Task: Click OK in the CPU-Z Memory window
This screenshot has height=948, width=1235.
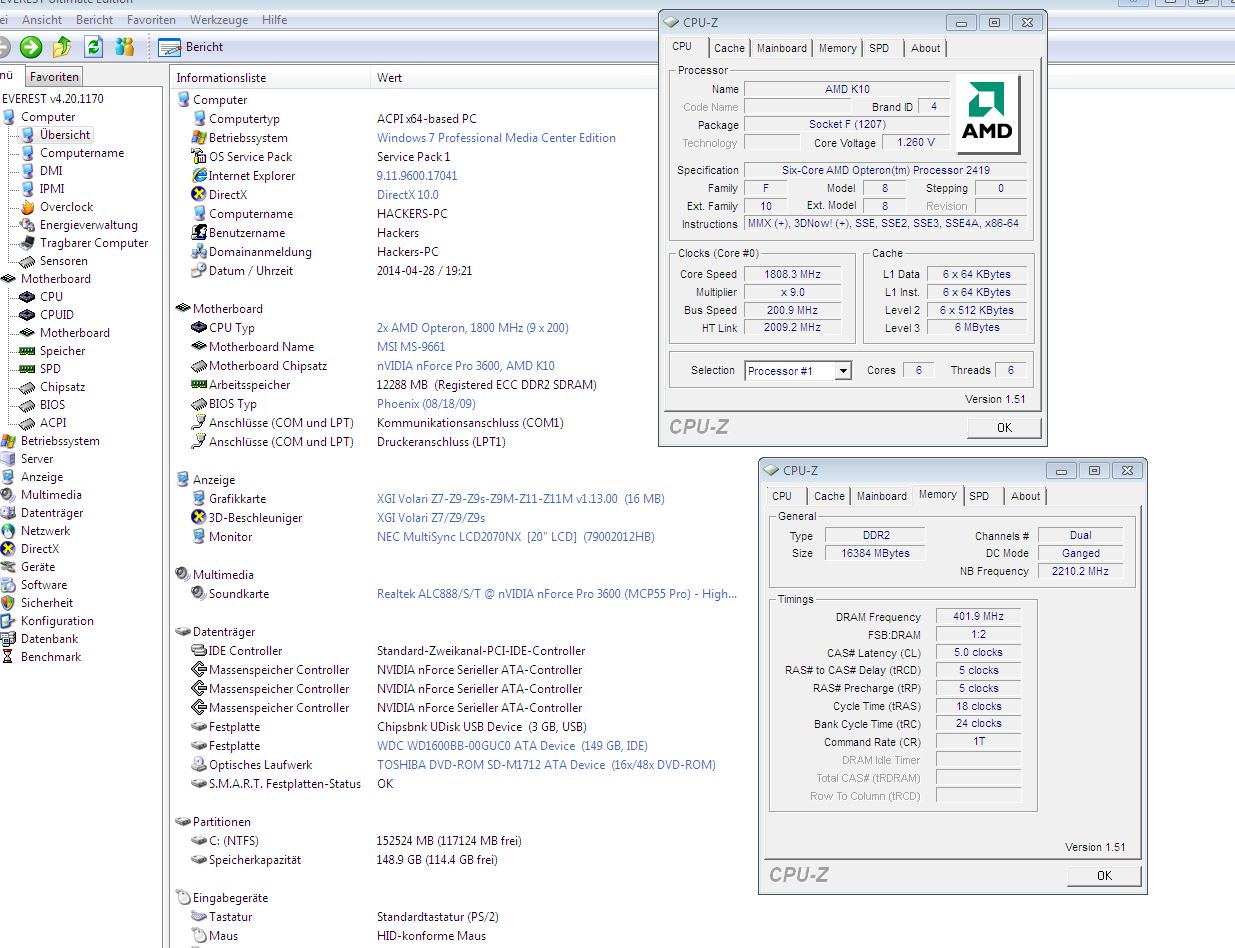Action: coord(1103,876)
